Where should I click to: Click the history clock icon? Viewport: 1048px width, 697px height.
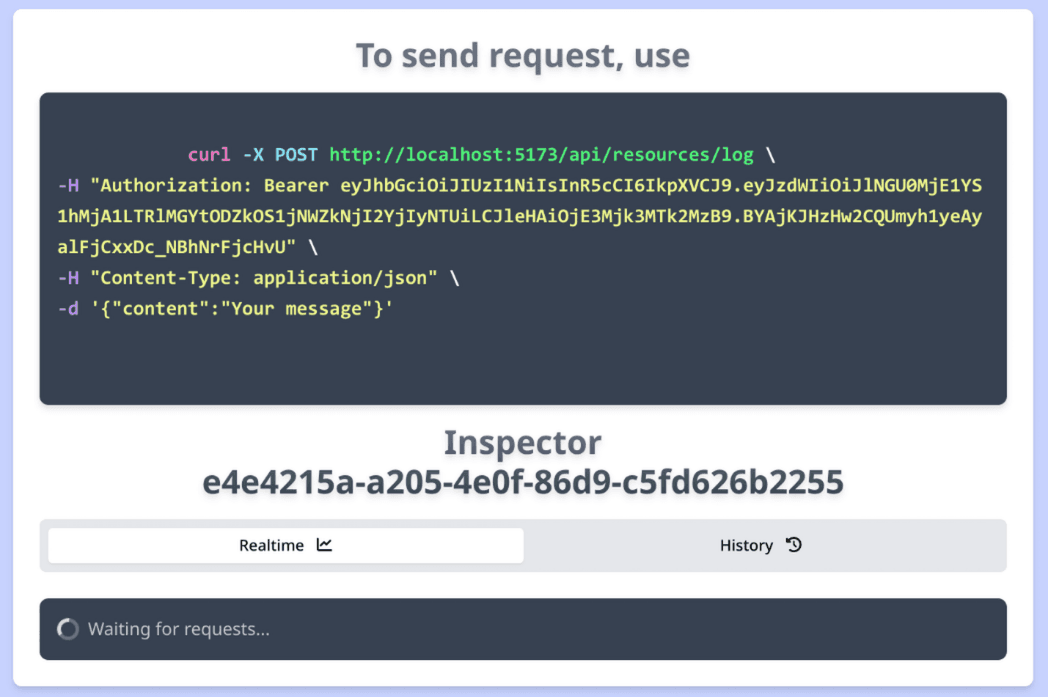(794, 545)
